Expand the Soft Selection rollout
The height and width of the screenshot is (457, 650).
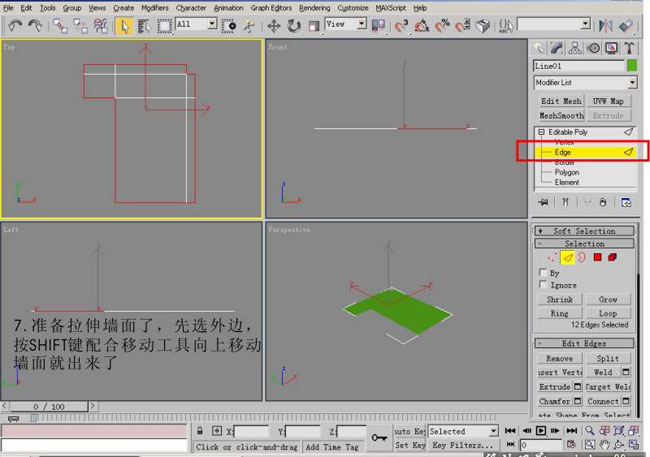[x=584, y=231]
